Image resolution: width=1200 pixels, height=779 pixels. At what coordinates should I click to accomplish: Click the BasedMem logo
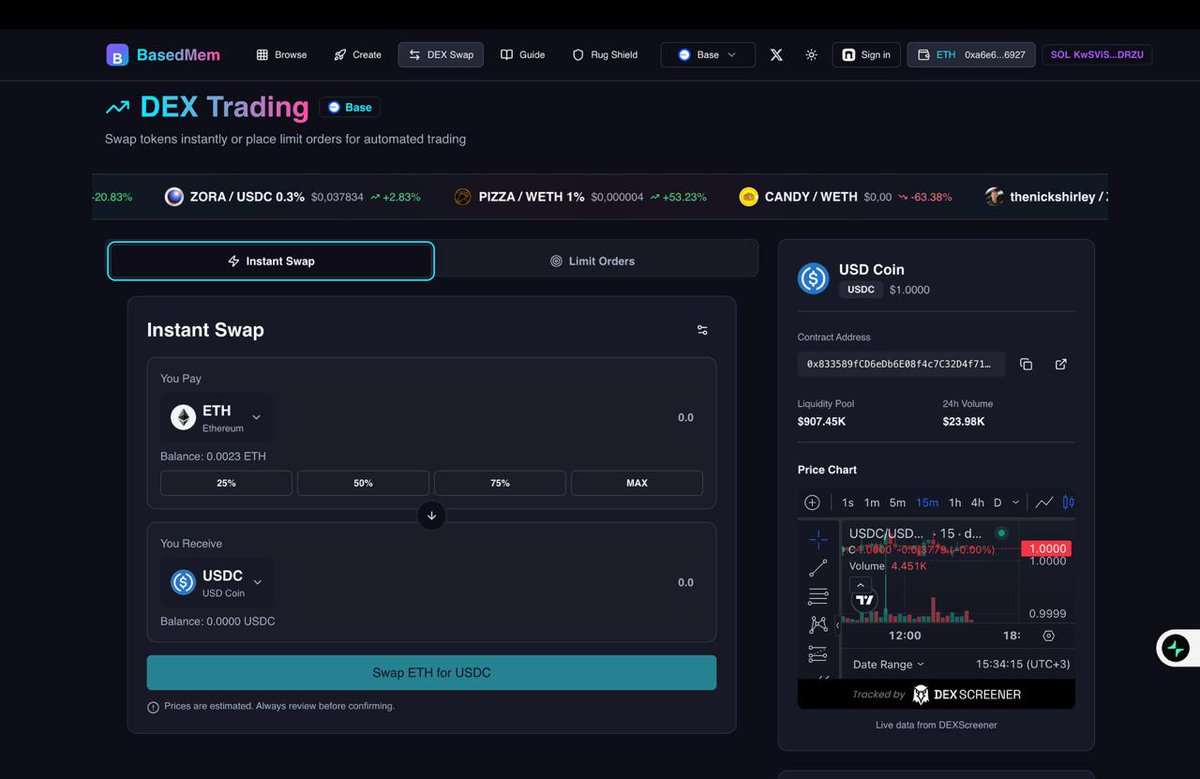[163, 55]
